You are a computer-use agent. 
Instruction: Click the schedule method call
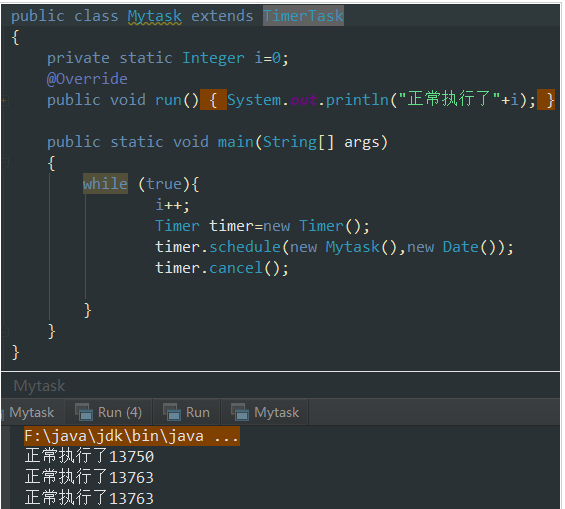(245, 247)
